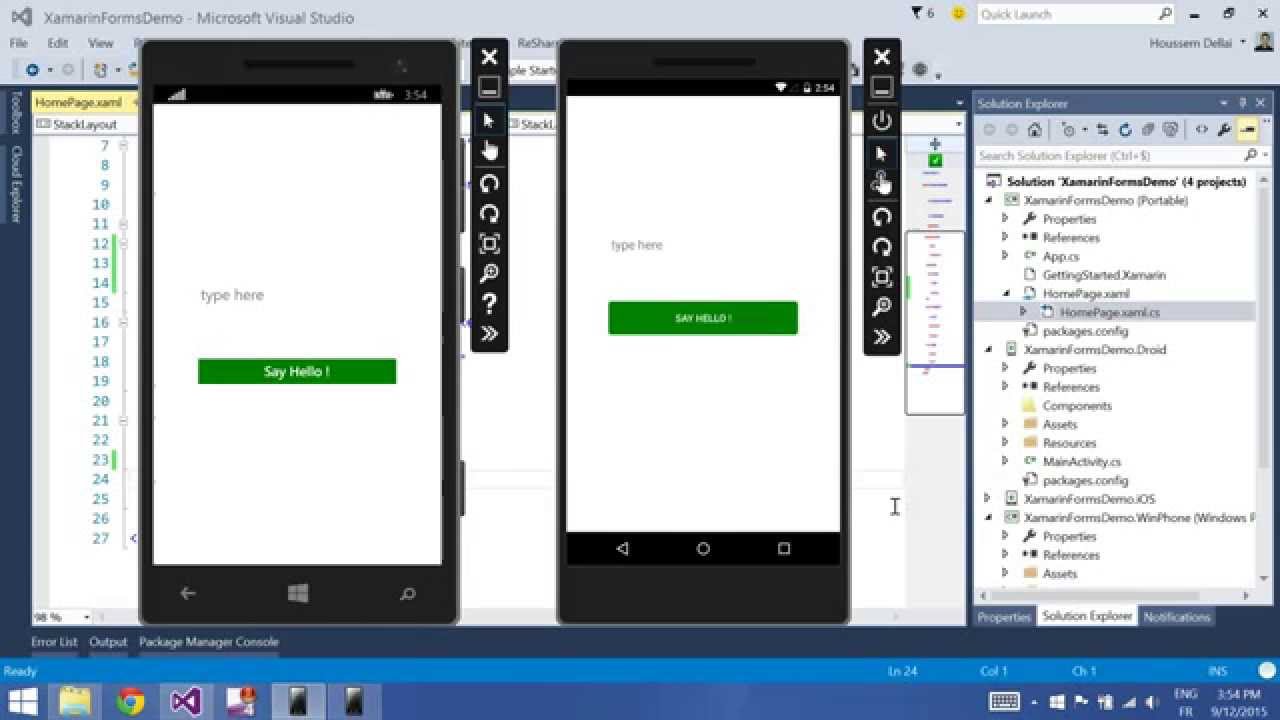Open help on Windows Phone emulator toolbar

coord(489,303)
